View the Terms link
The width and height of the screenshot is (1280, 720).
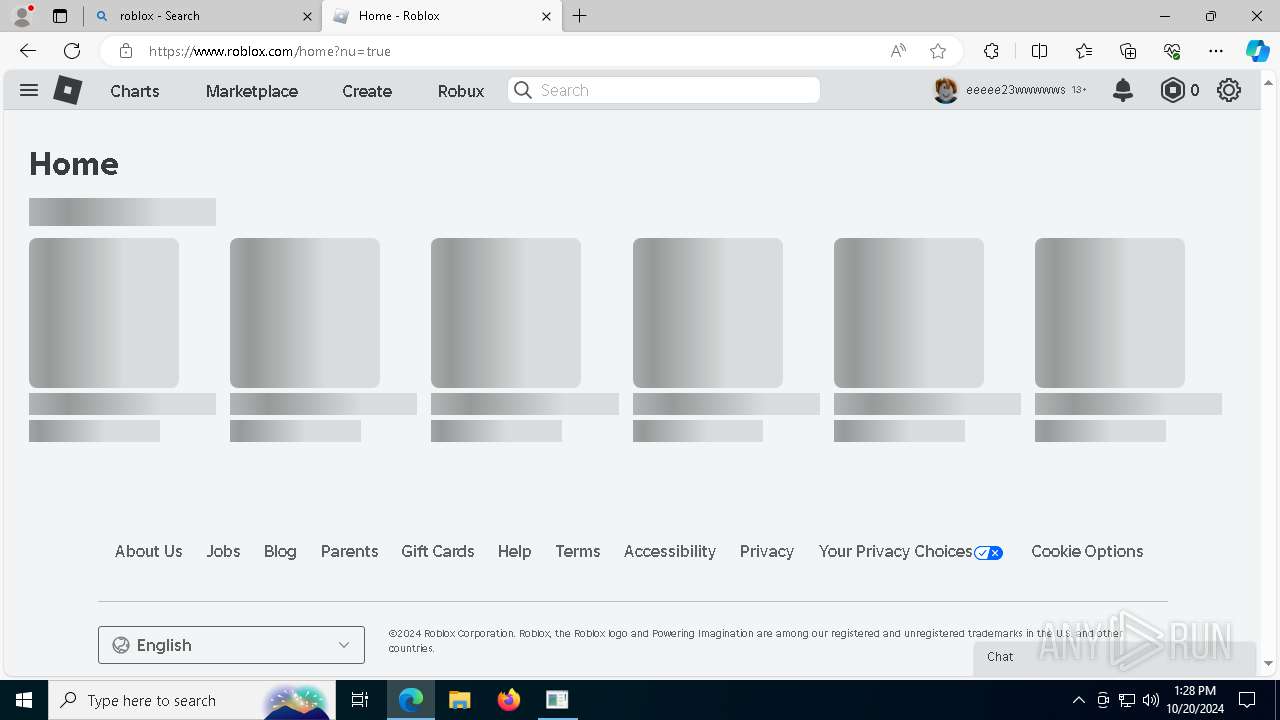(x=578, y=551)
